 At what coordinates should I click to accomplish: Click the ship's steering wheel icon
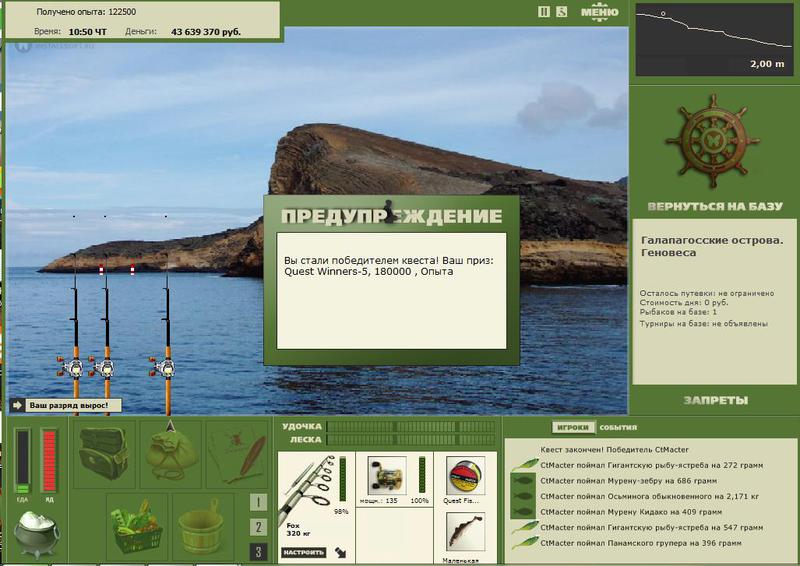click(713, 141)
